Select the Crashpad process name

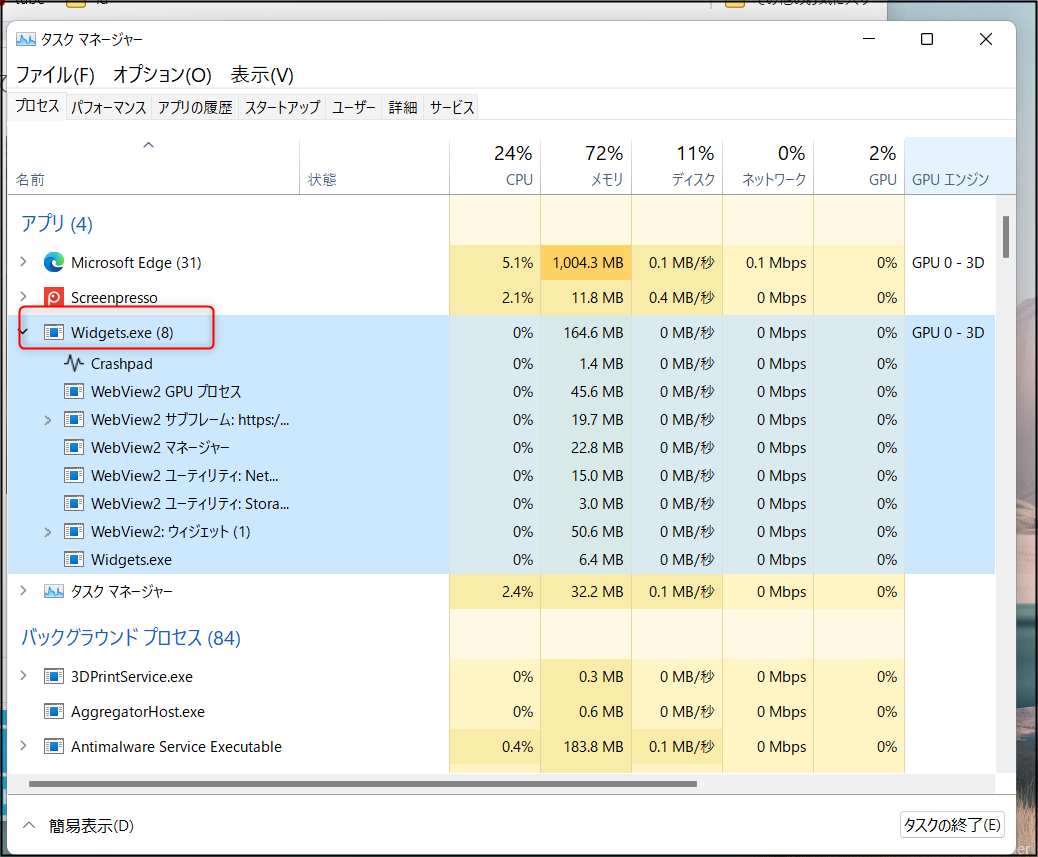coord(122,364)
